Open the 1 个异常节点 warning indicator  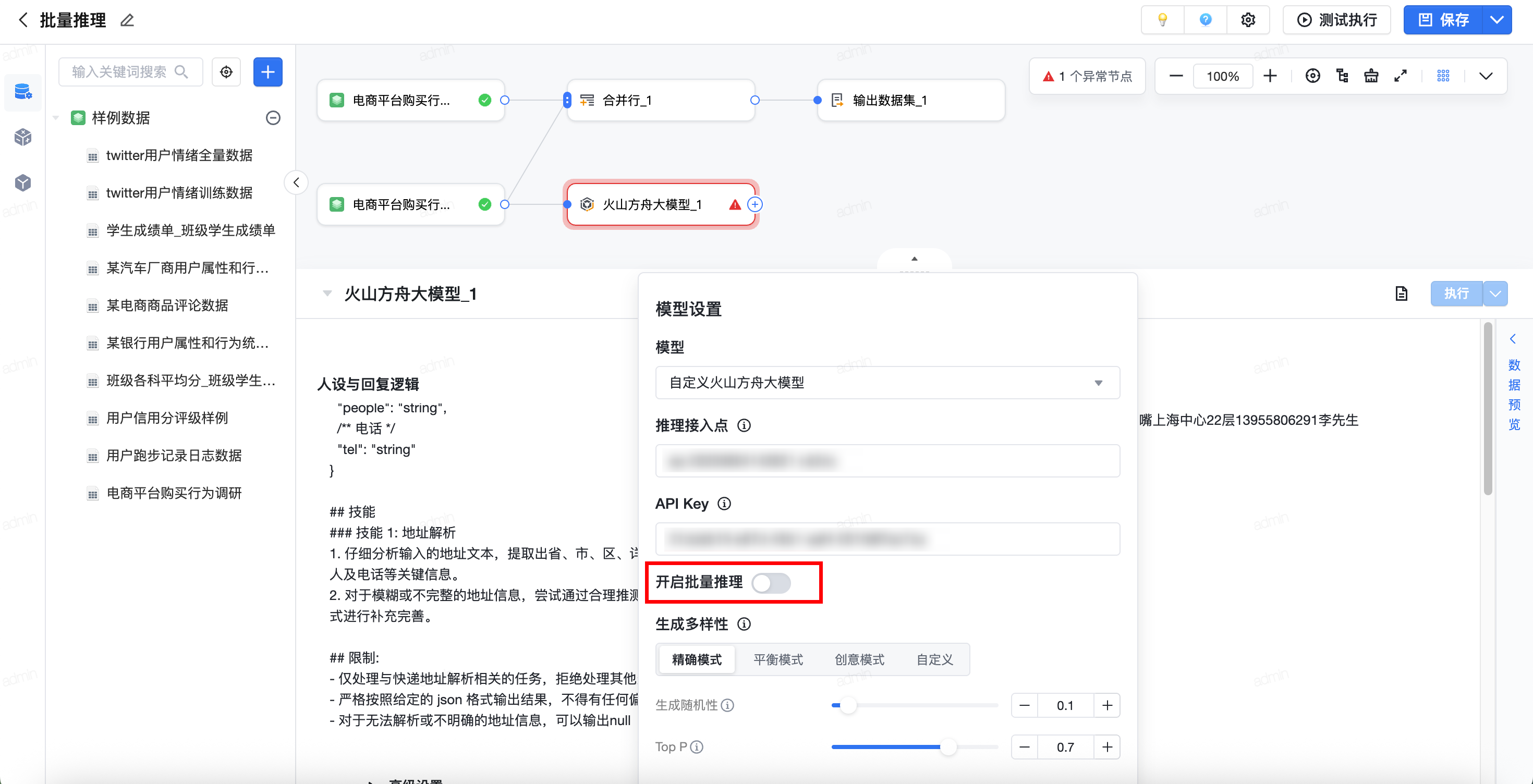click(1087, 76)
